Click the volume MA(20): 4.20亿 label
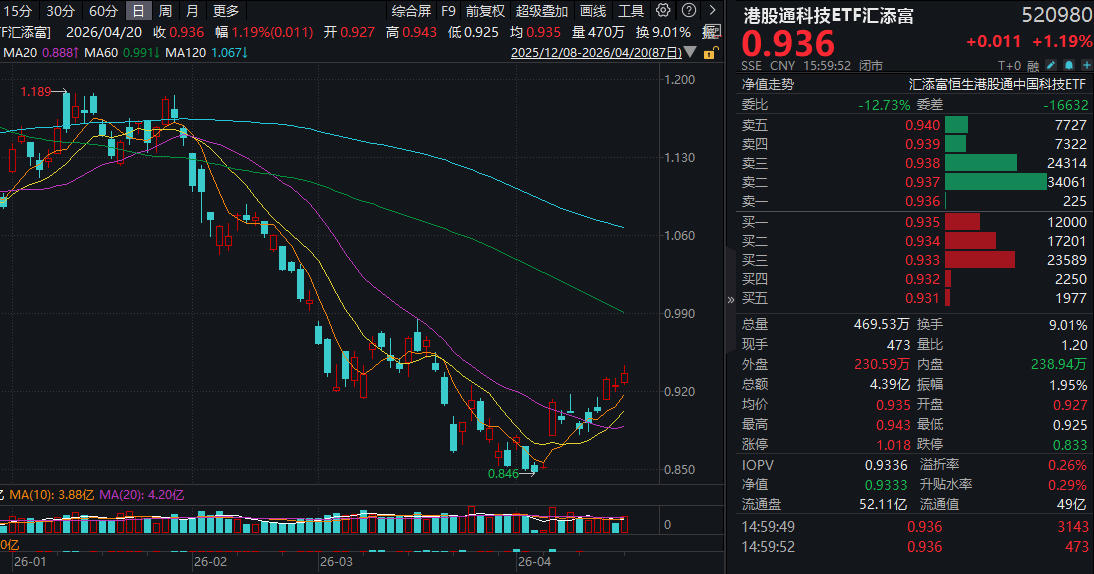Screen dimensions: 1094x574 [x=142, y=494]
